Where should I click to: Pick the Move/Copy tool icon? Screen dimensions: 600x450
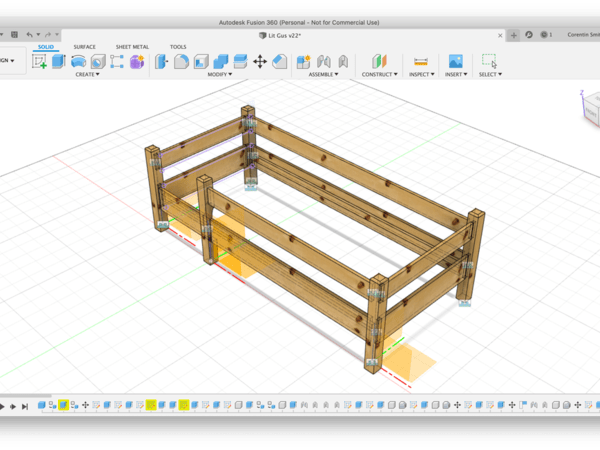click(260, 62)
